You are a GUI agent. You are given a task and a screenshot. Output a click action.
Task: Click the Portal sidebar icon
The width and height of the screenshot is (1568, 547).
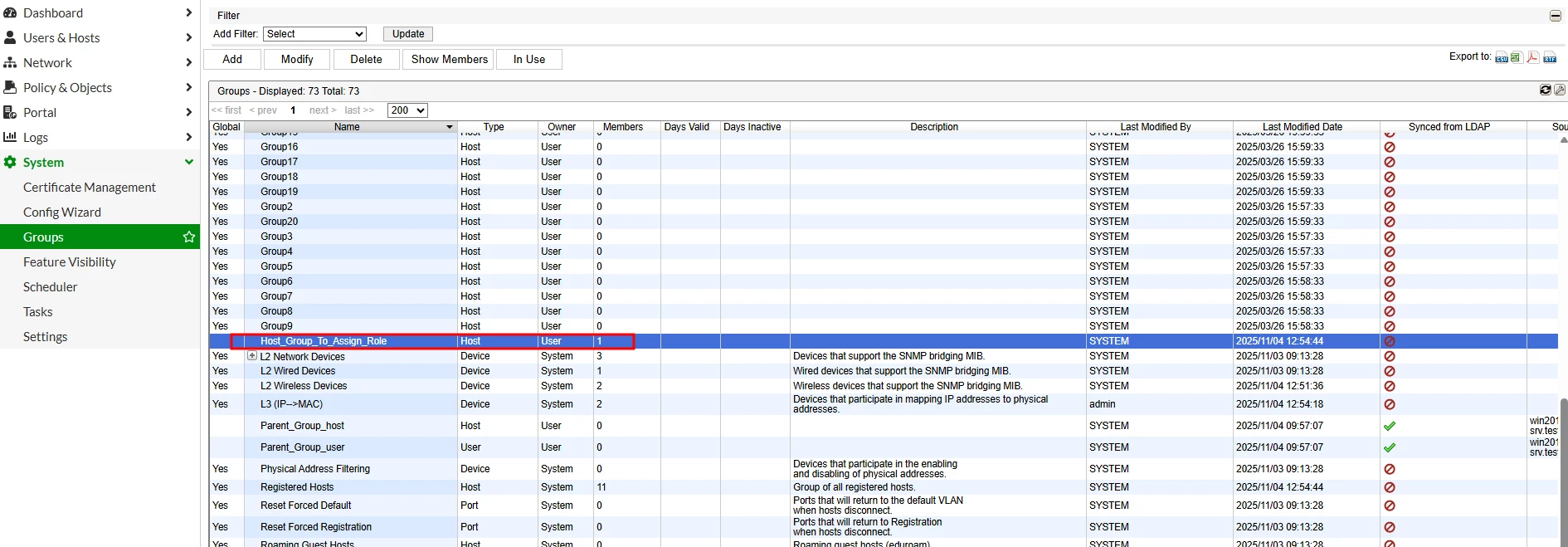click(x=10, y=112)
